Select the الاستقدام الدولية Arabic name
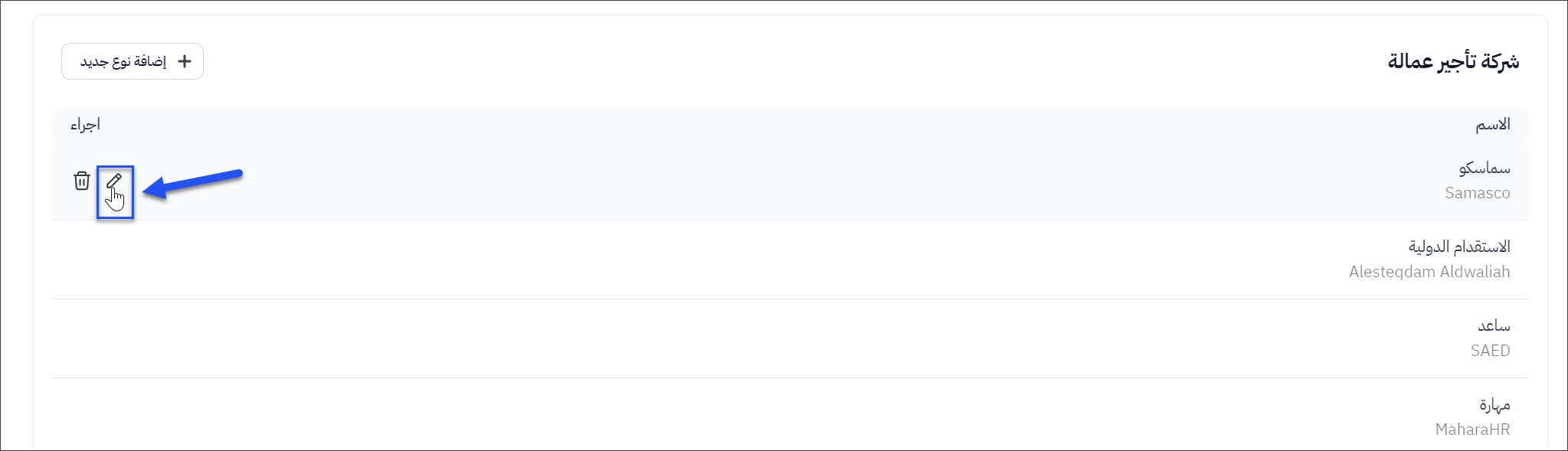1568x451 pixels. (x=1458, y=247)
